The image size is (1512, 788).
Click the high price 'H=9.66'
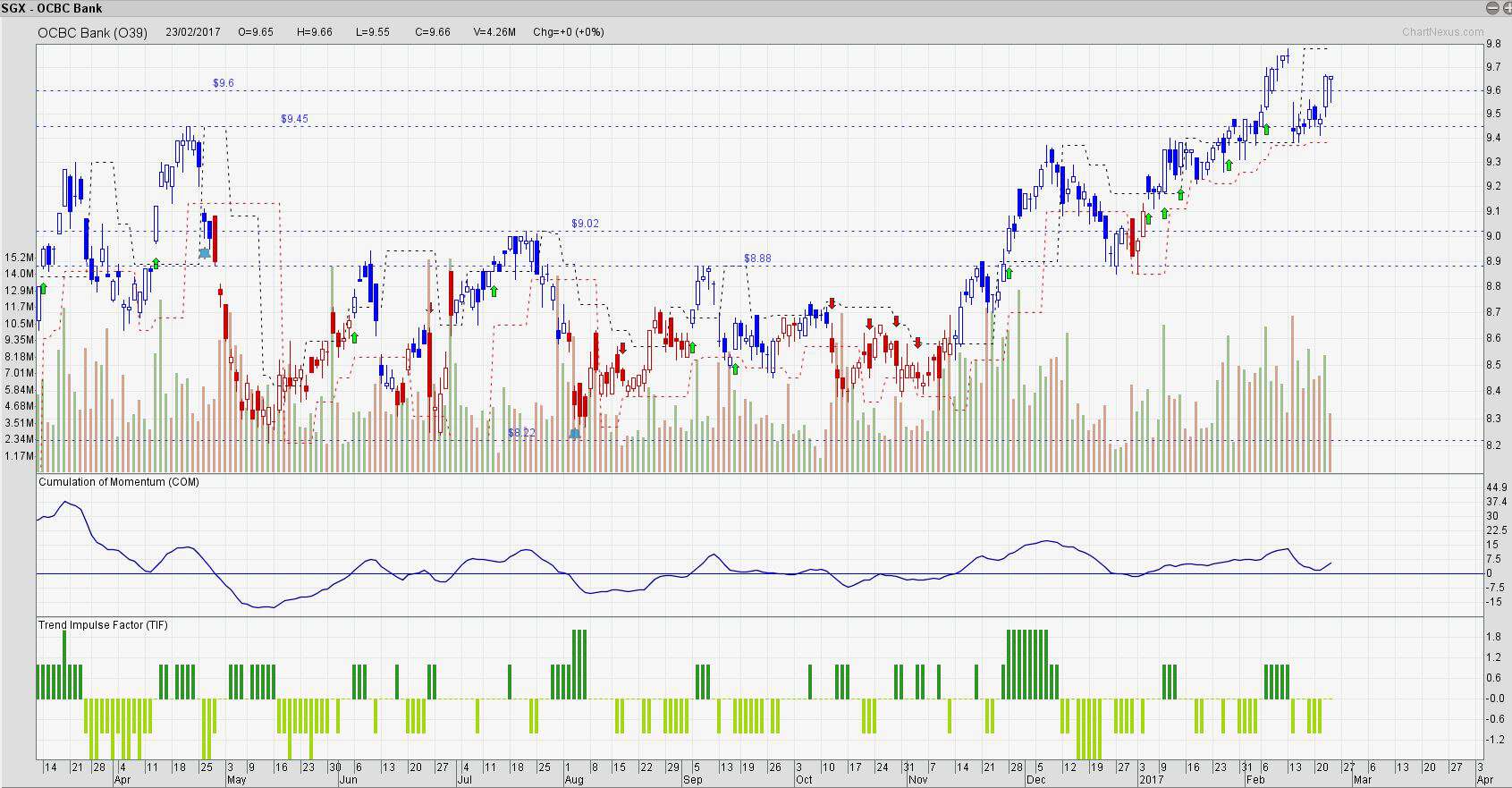[315, 32]
